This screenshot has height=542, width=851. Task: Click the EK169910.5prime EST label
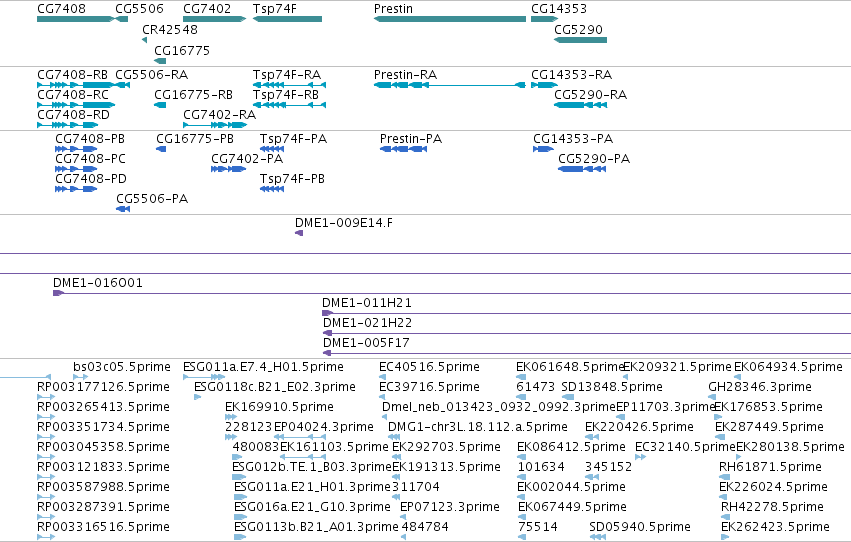click(279, 407)
